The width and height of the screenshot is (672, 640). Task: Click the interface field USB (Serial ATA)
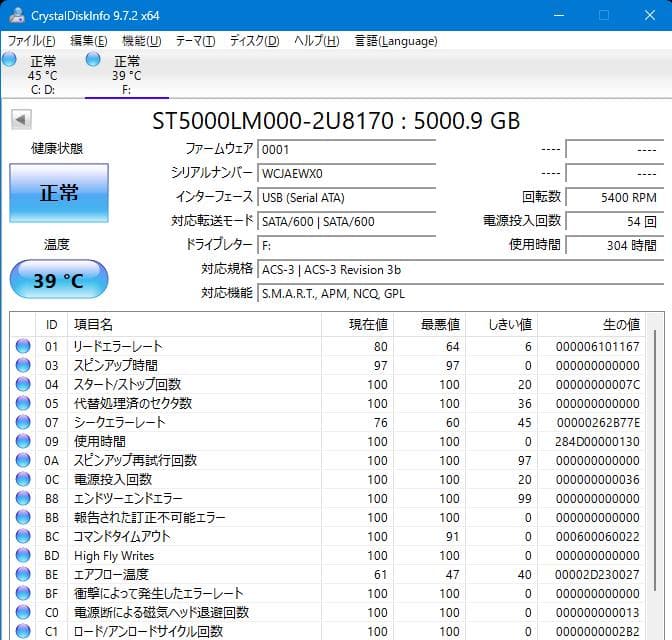tap(347, 197)
